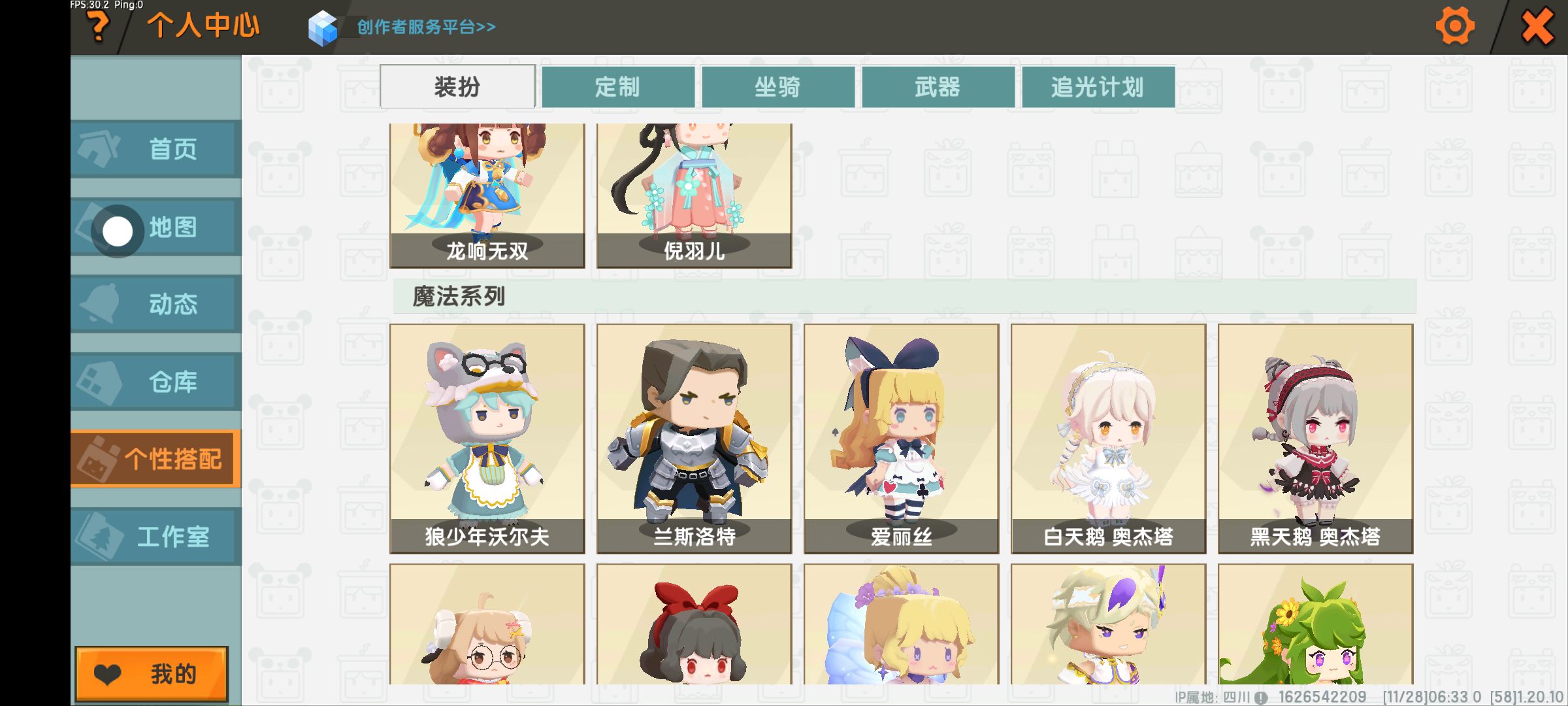The width and height of the screenshot is (1568, 706).
Task: Select the 兰斯洛特 knight skin
Action: coord(694,439)
